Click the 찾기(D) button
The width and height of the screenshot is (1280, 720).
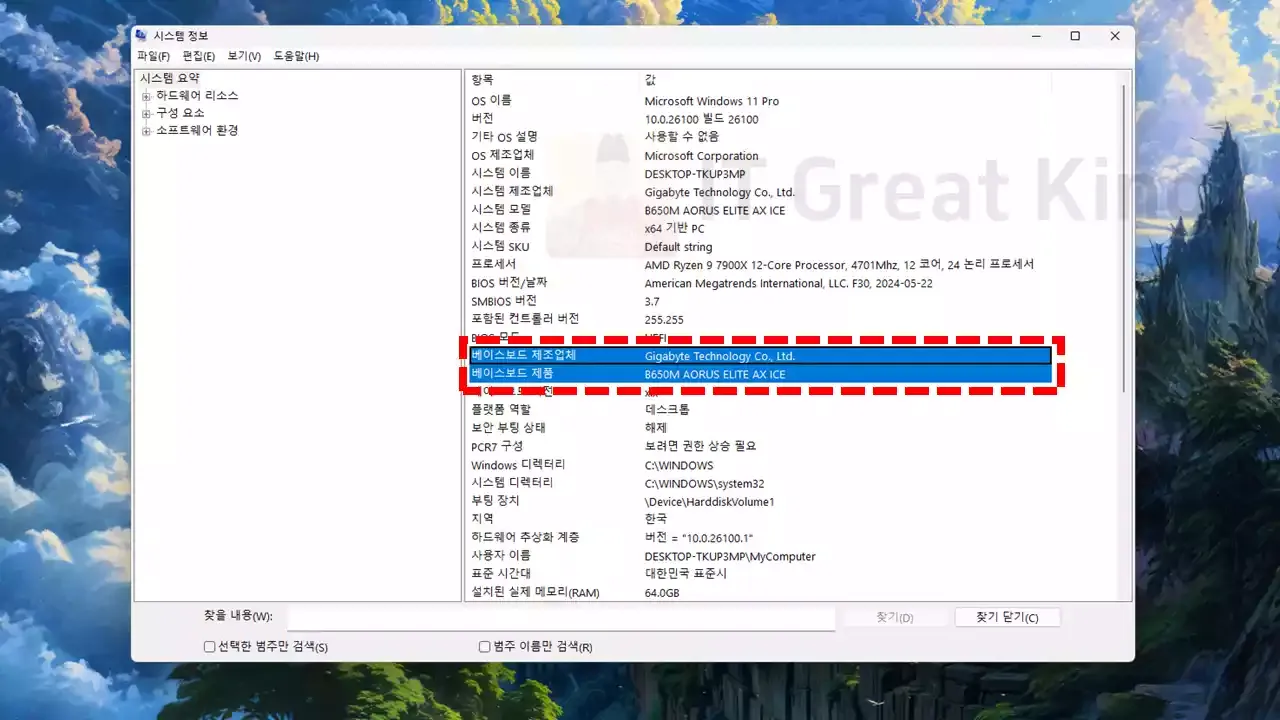tap(895, 617)
